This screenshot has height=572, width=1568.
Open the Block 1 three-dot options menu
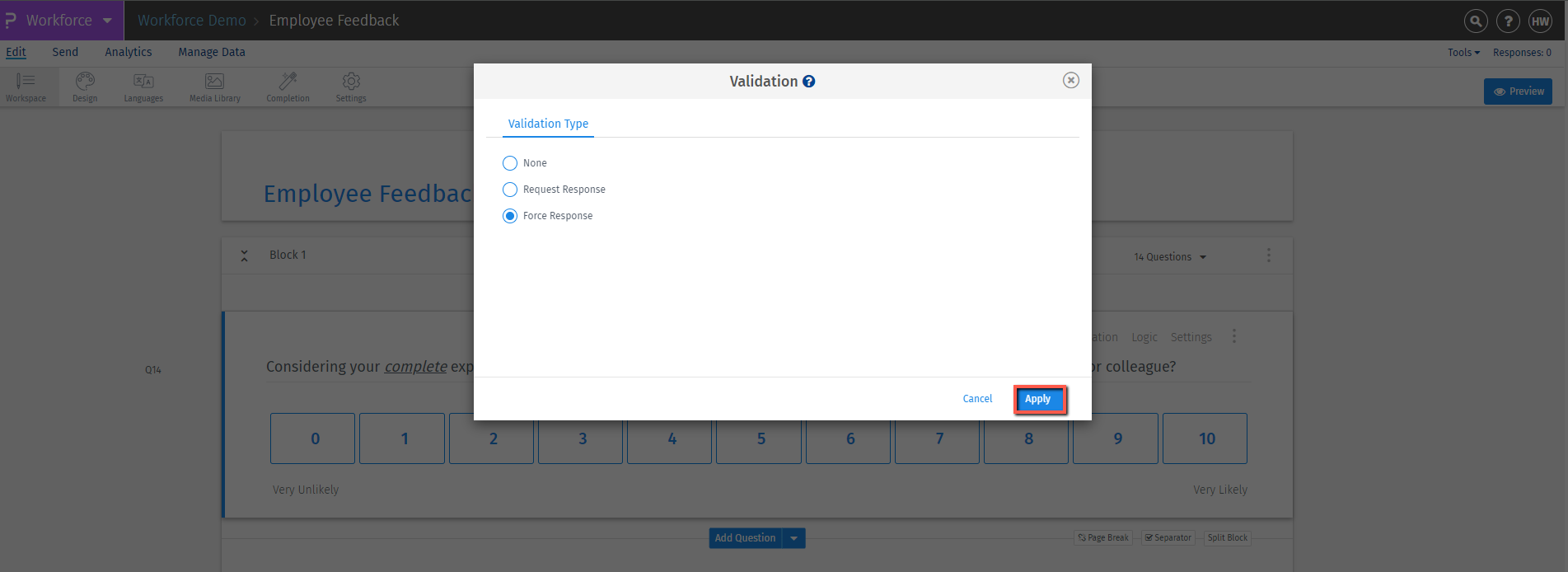[1269, 256]
